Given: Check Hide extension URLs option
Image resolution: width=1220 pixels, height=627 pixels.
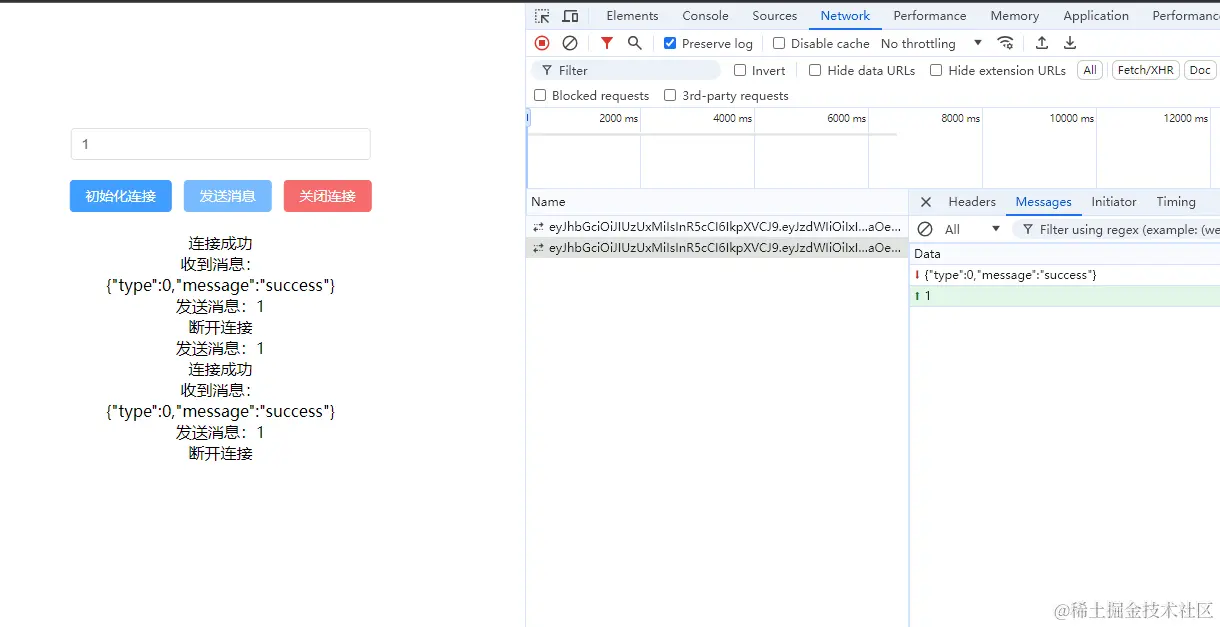Looking at the screenshot, I should (936, 70).
